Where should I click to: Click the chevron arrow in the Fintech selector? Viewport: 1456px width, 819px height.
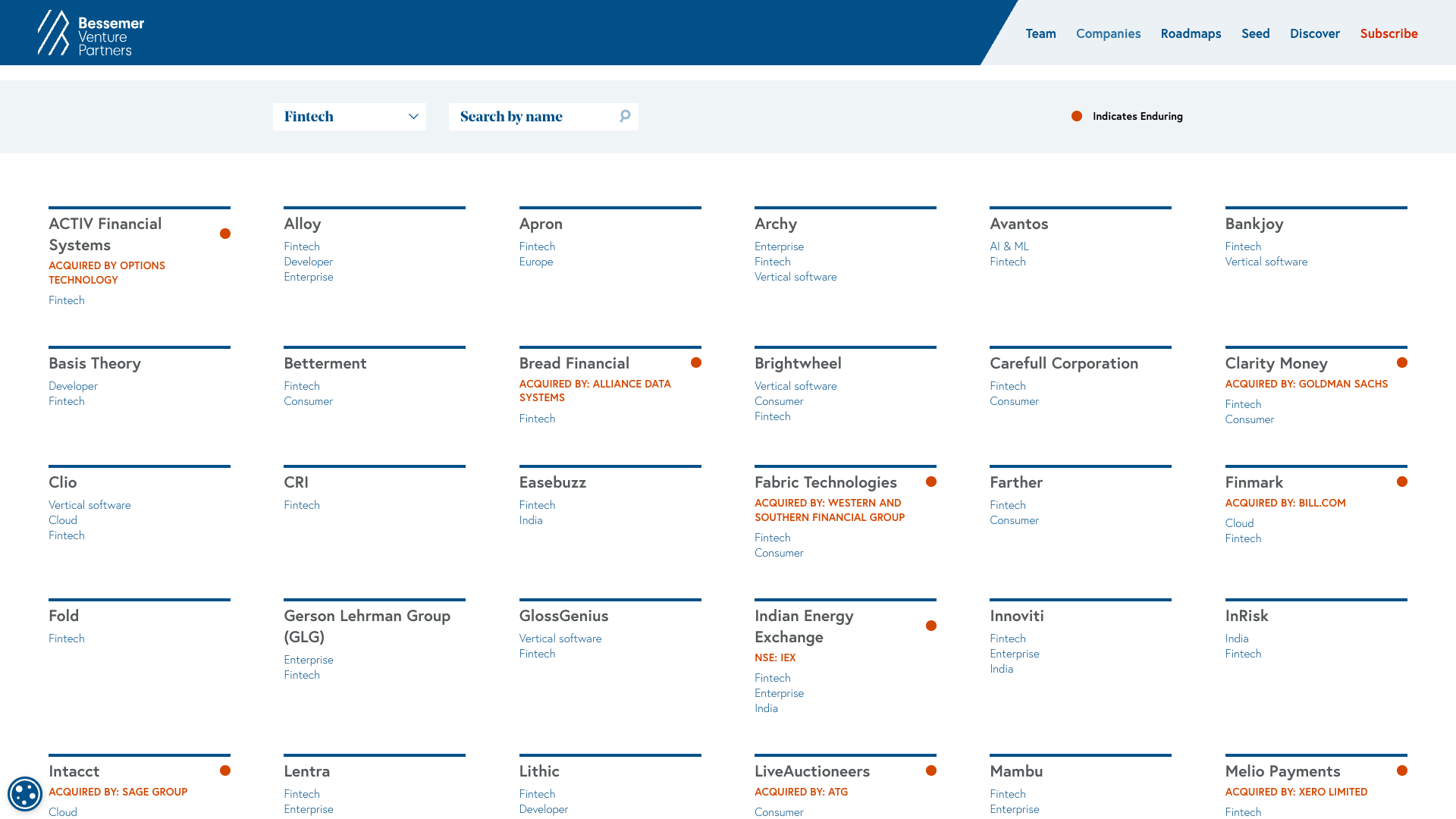click(413, 117)
